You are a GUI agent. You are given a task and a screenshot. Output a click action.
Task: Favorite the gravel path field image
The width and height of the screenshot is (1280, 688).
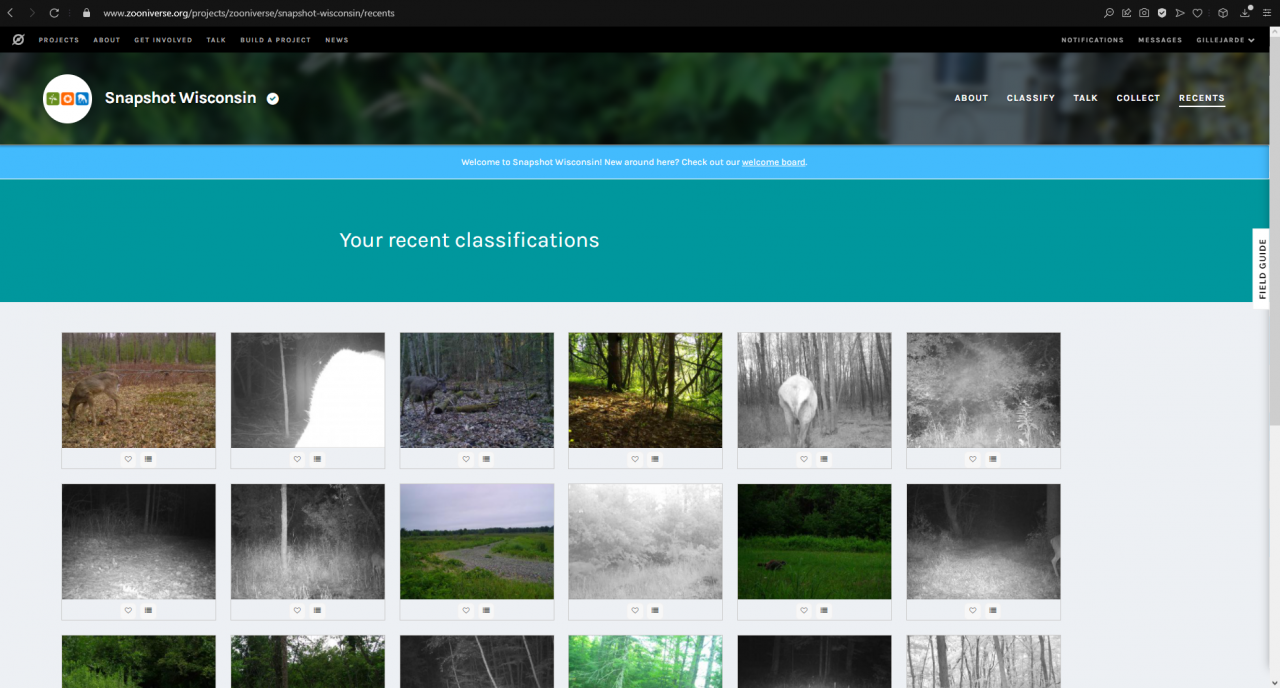tap(466, 610)
